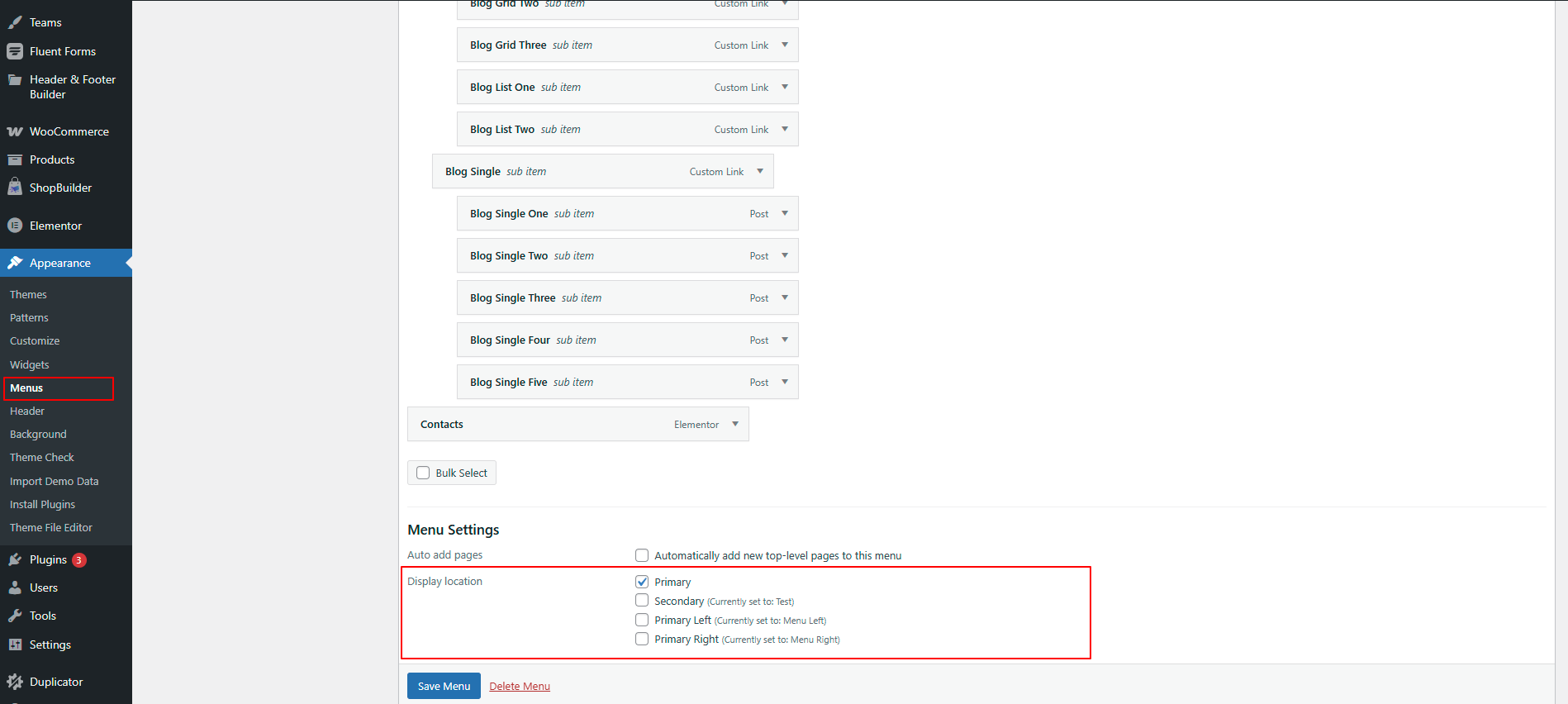Click the Blog Single Four item title
The image size is (1568, 704).
click(510, 340)
